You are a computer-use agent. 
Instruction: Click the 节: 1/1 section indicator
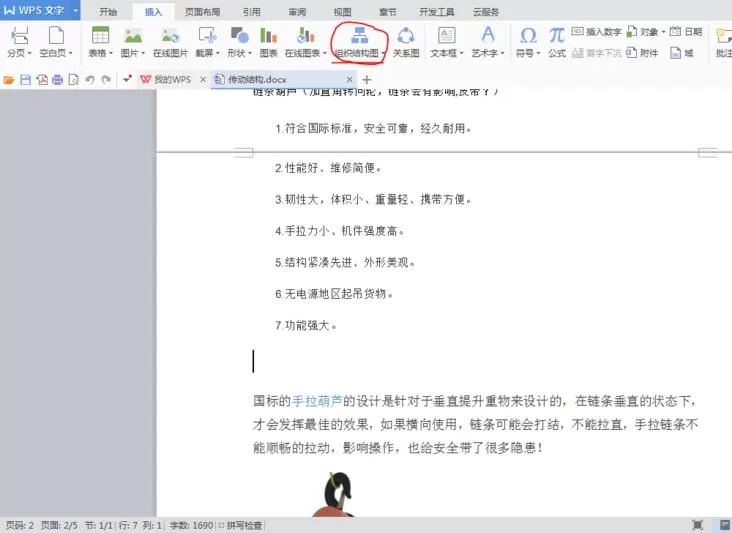coord(99,526)
